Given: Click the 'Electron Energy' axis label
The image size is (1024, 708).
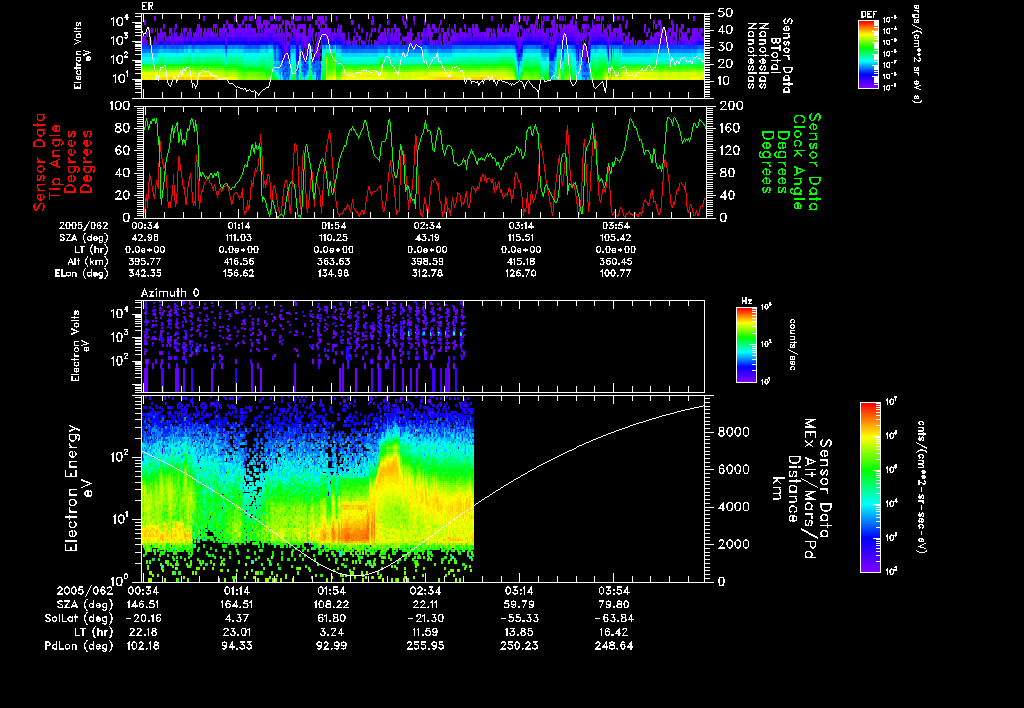Looking at the screenshot, I should coord(72,488).
